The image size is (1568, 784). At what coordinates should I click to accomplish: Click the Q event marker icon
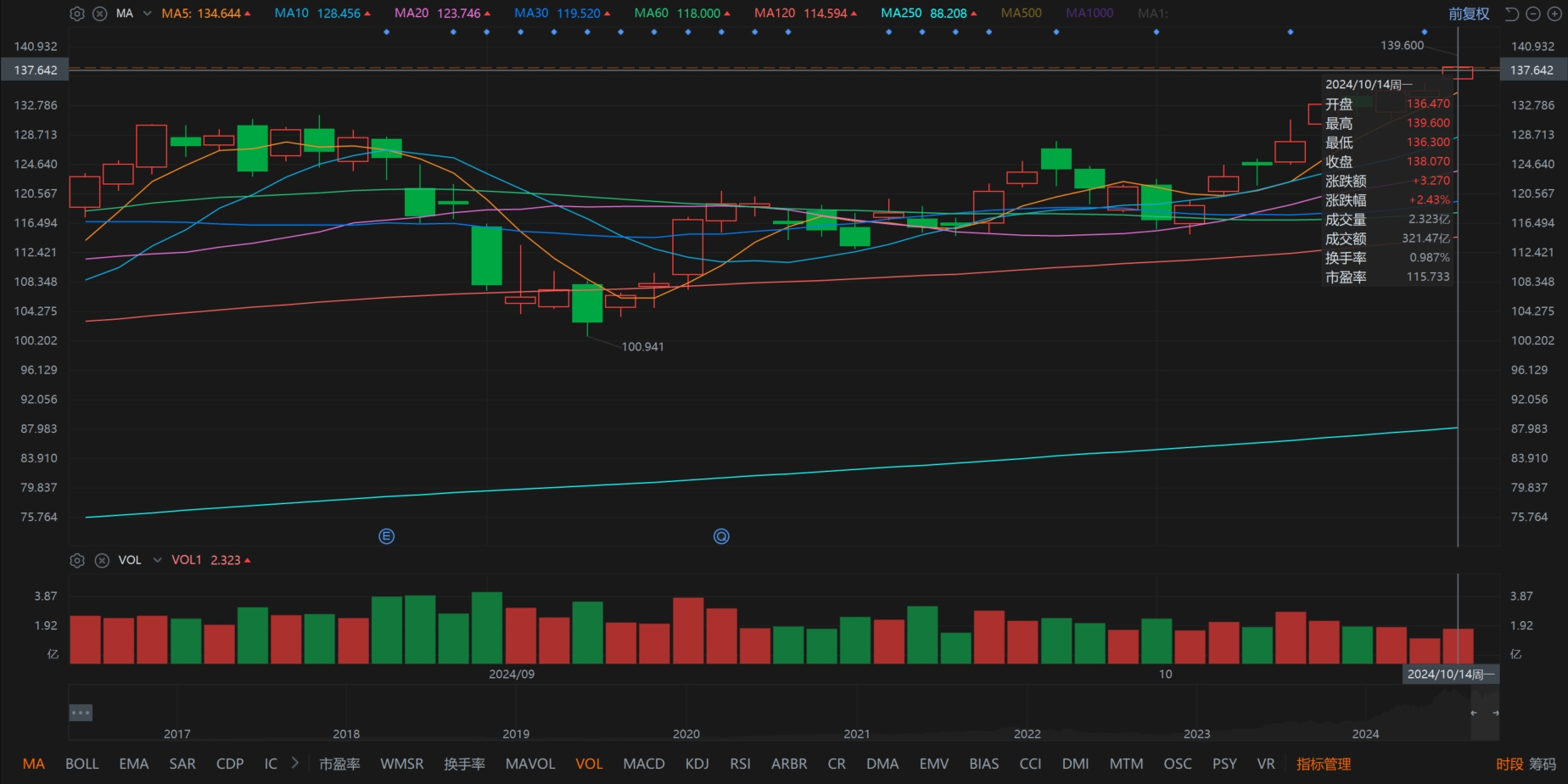(721, 536)
